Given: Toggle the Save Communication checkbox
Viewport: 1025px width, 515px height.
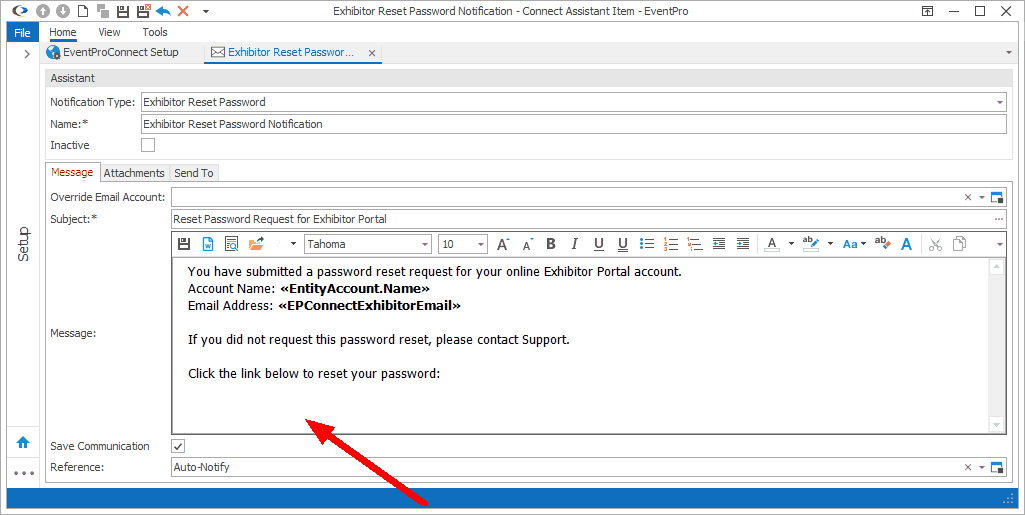Looking at the screenshot, I should tap(178, 446).
